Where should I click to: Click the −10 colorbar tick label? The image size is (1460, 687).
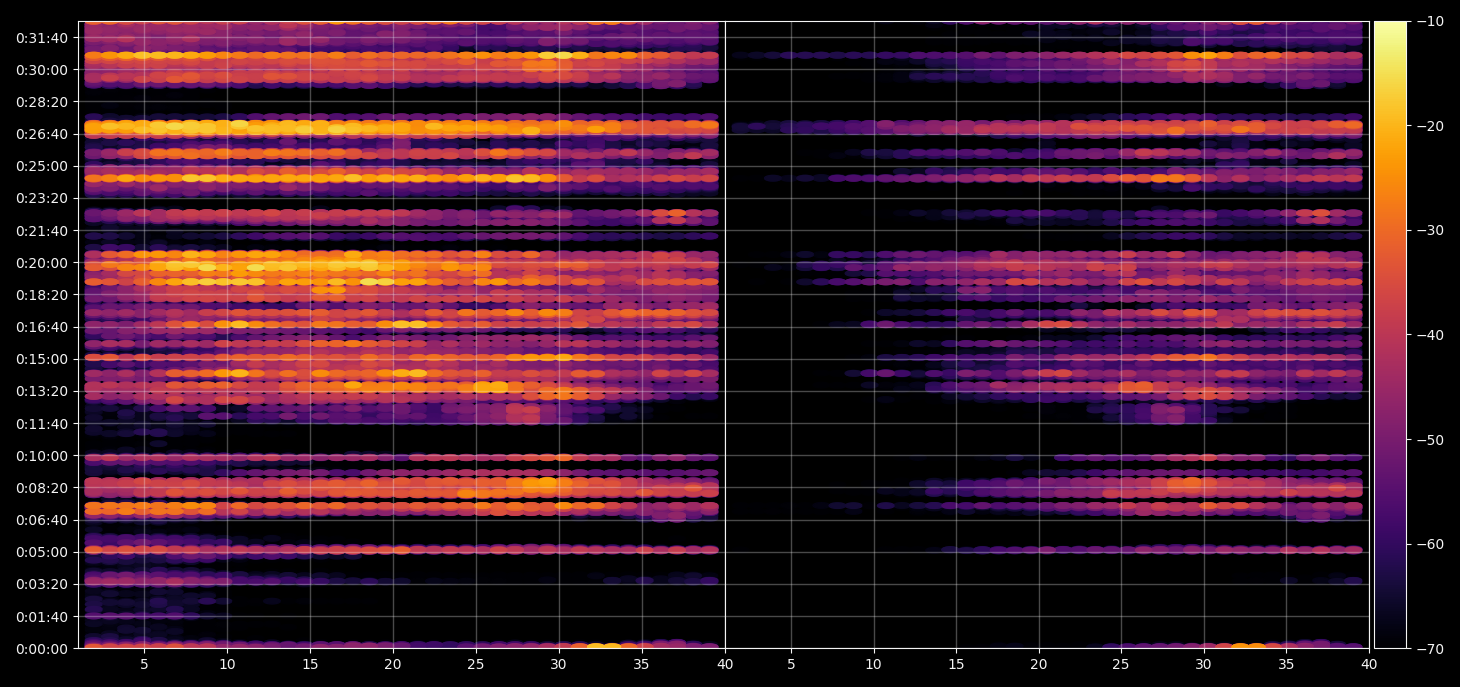pos(1428,21)
